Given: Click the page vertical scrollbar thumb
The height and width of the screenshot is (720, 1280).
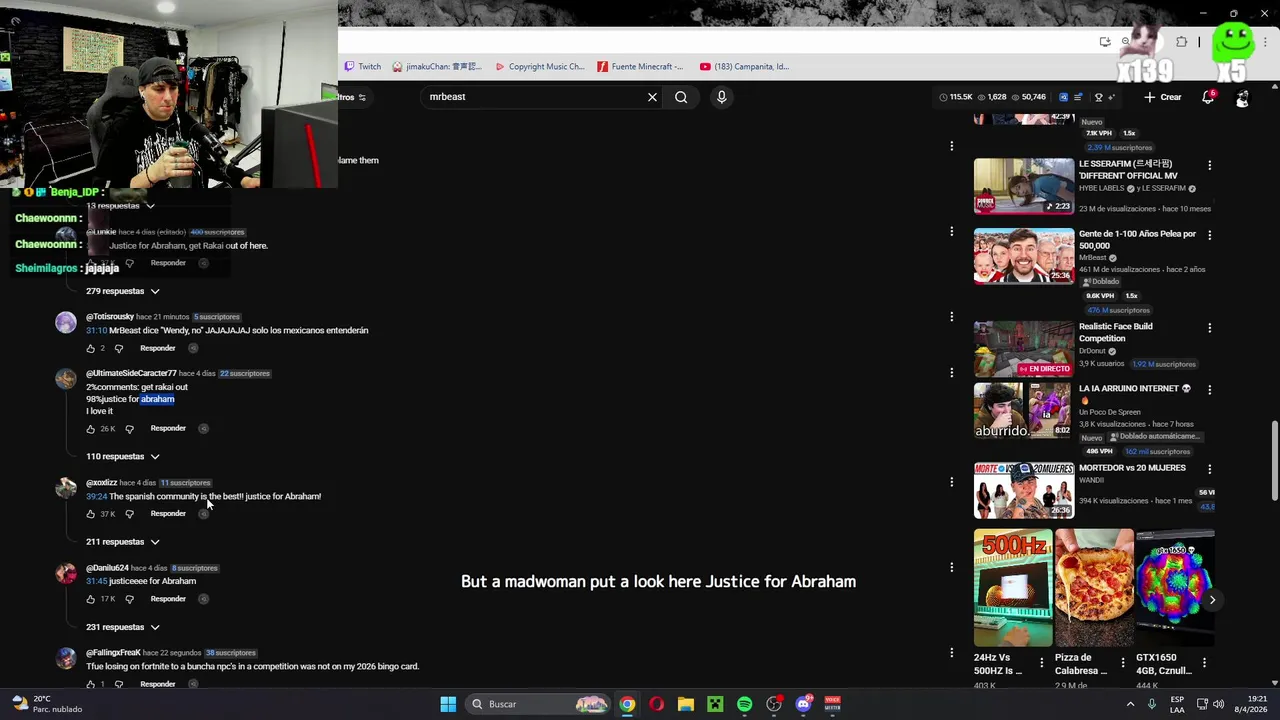Looking at the screenshot, I should pos(1274,462).
